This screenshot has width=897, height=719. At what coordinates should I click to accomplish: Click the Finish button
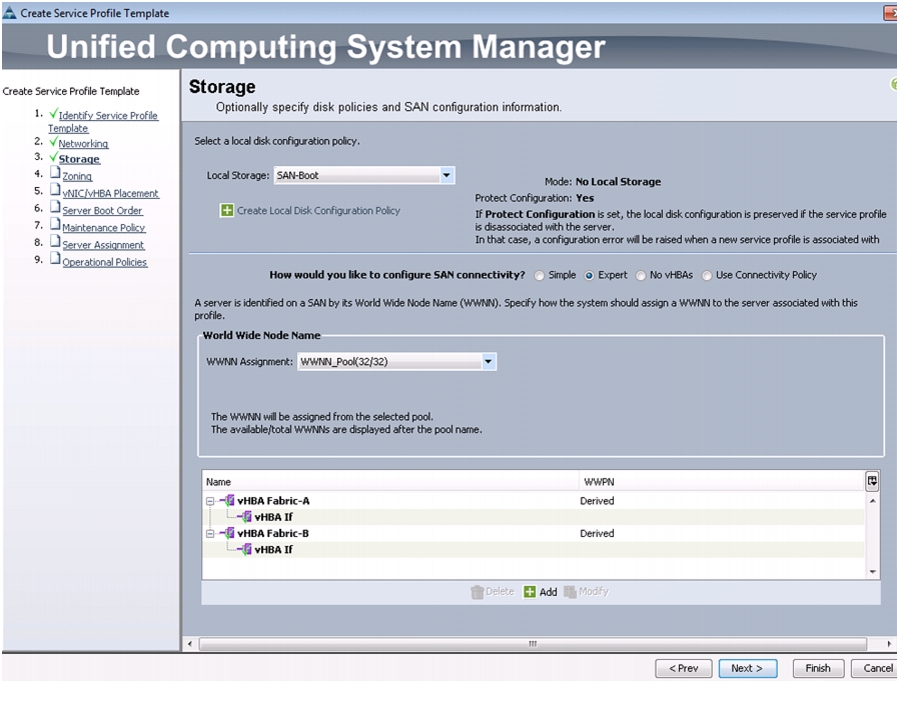tap(818, 668)
